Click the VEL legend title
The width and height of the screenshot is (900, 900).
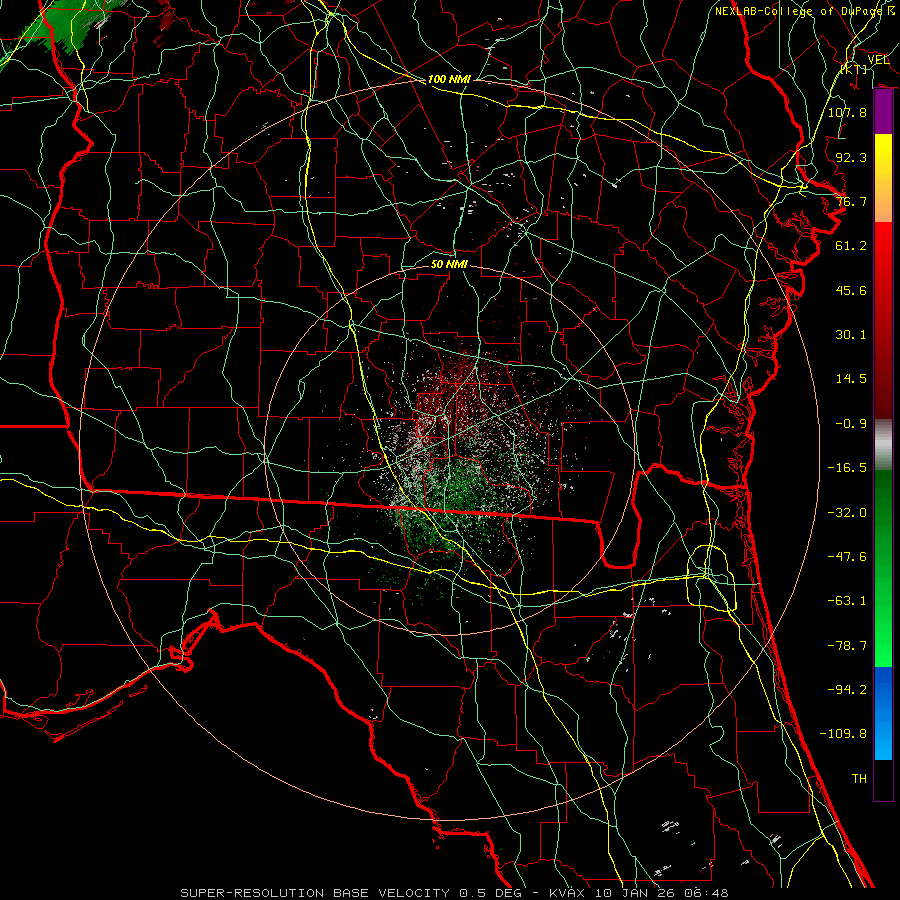878,59
